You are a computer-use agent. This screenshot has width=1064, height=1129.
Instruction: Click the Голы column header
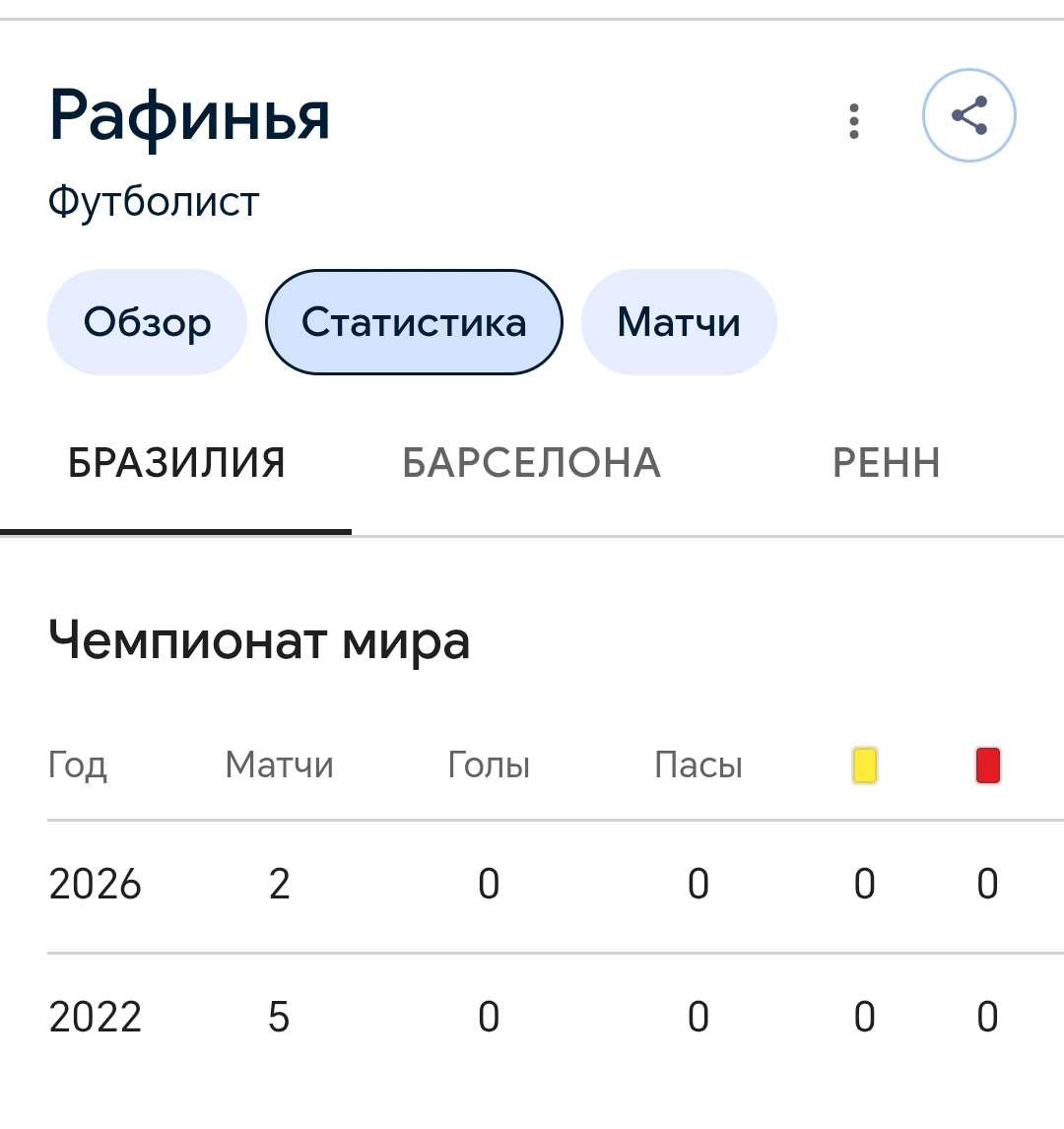pos(489,764)
